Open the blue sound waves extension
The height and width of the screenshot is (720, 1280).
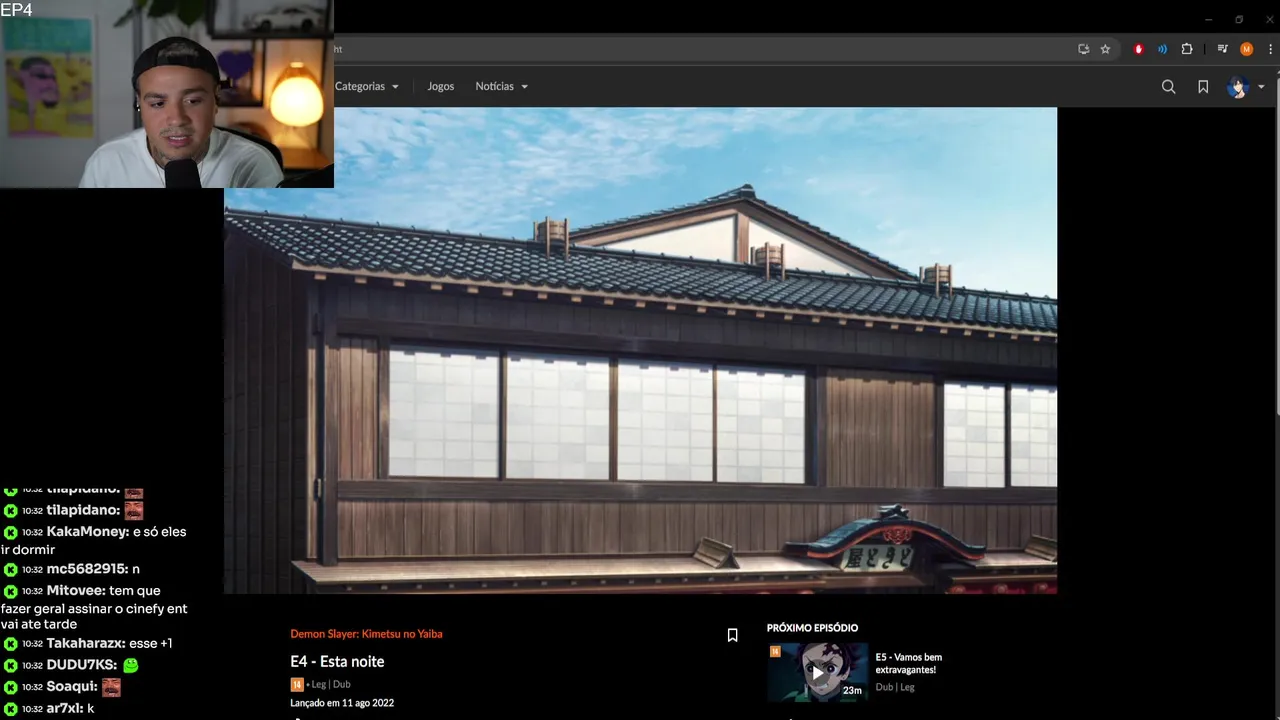click(x=1162, y=49)
